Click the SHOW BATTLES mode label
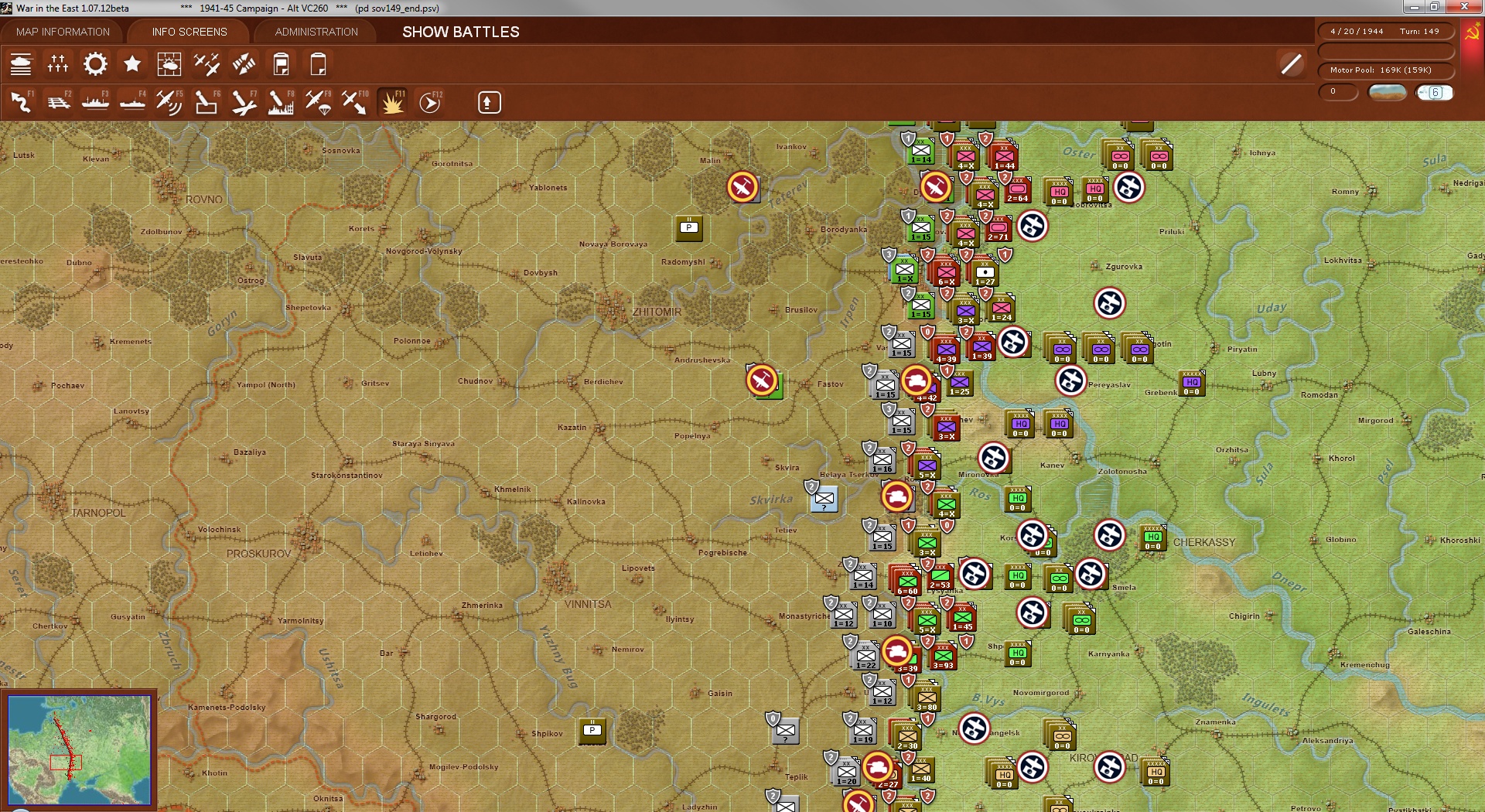Screen dimensions: 1485x812 tap(461, 32)
